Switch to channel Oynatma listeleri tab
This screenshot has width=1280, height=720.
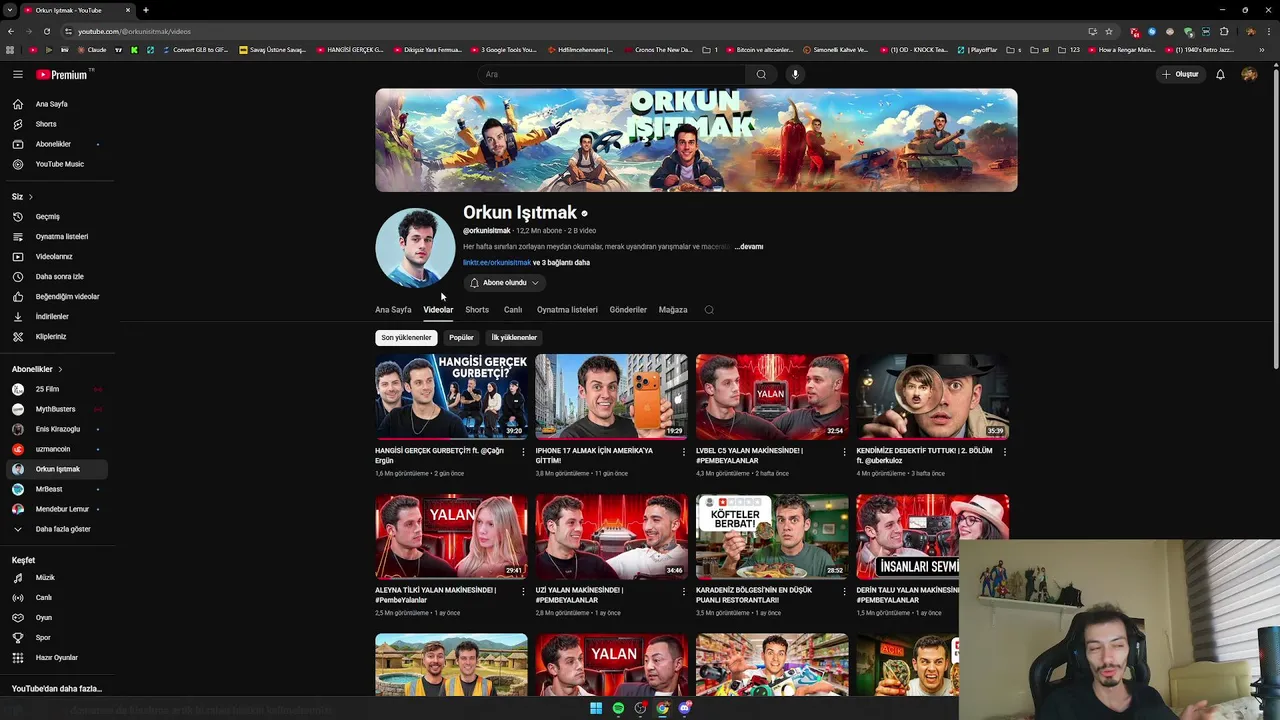[x=567, y=310]
